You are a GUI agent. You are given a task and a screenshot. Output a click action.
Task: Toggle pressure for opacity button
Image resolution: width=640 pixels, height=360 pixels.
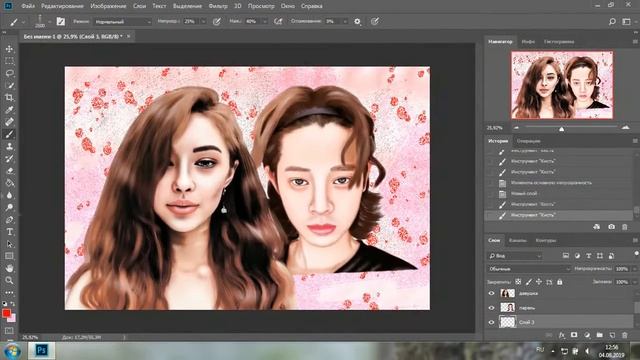point(217,22)
